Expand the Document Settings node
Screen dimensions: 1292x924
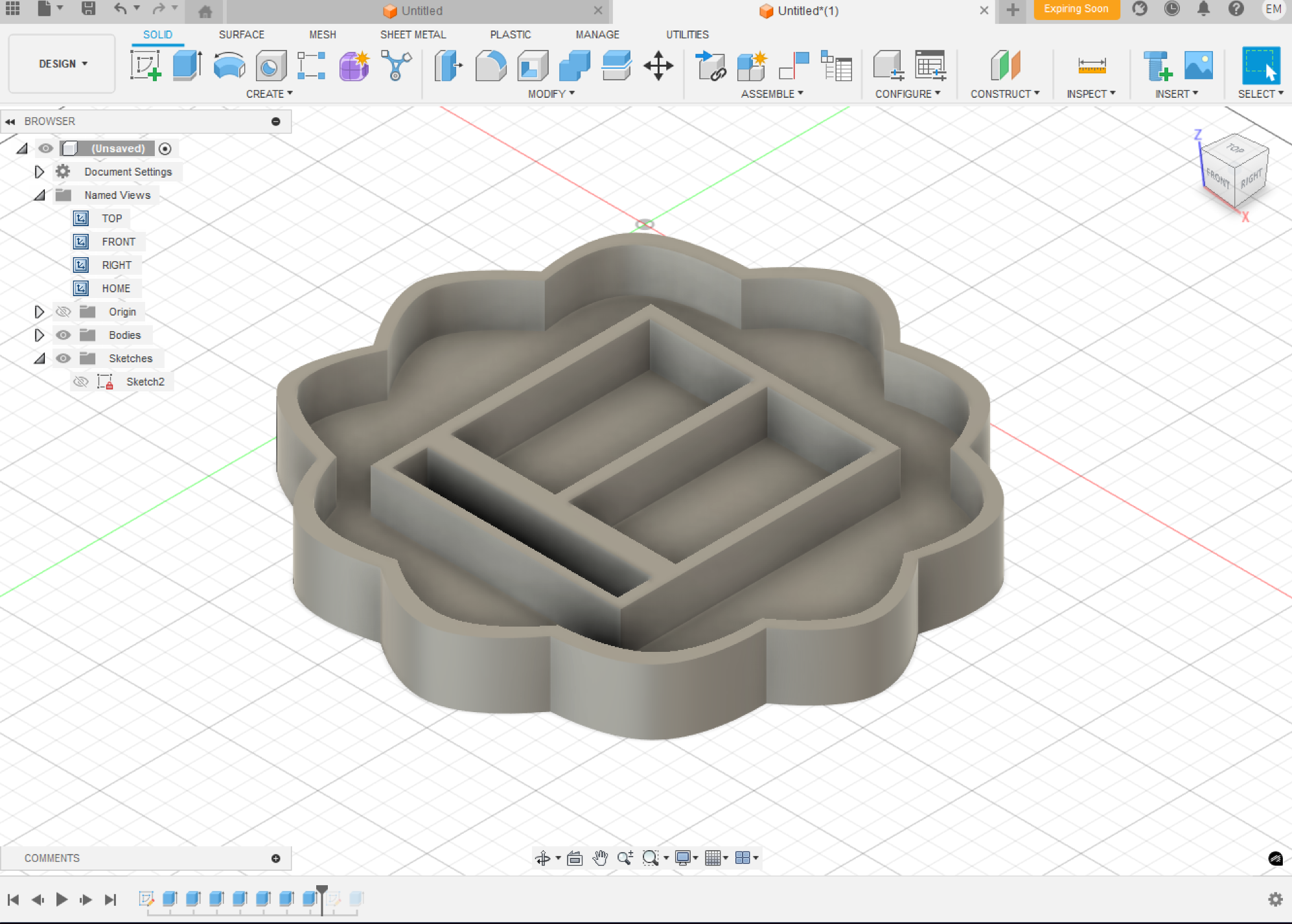click(39, 172)
